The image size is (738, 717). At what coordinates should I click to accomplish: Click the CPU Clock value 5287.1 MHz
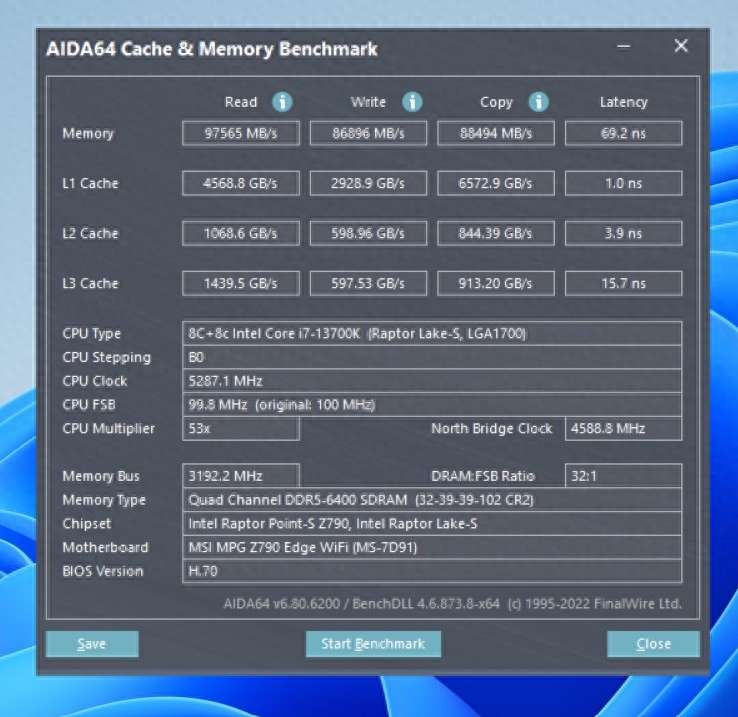(x=432, y=381)
